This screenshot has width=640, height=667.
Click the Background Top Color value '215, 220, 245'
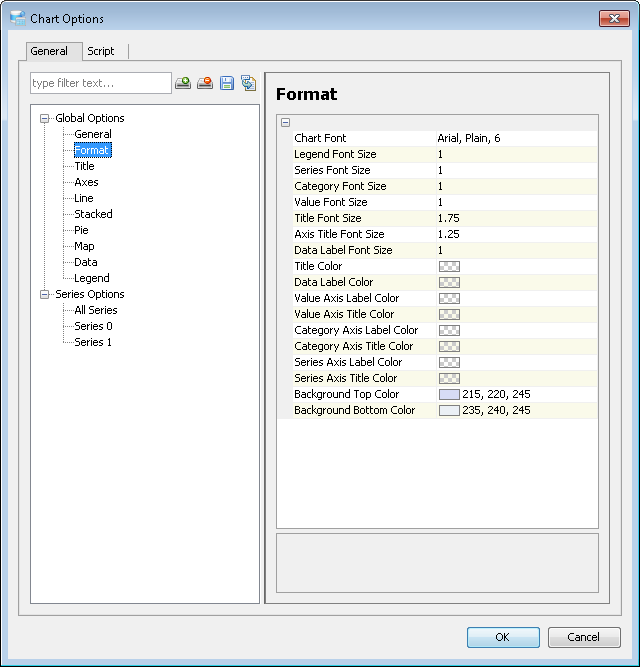(496, 394)
